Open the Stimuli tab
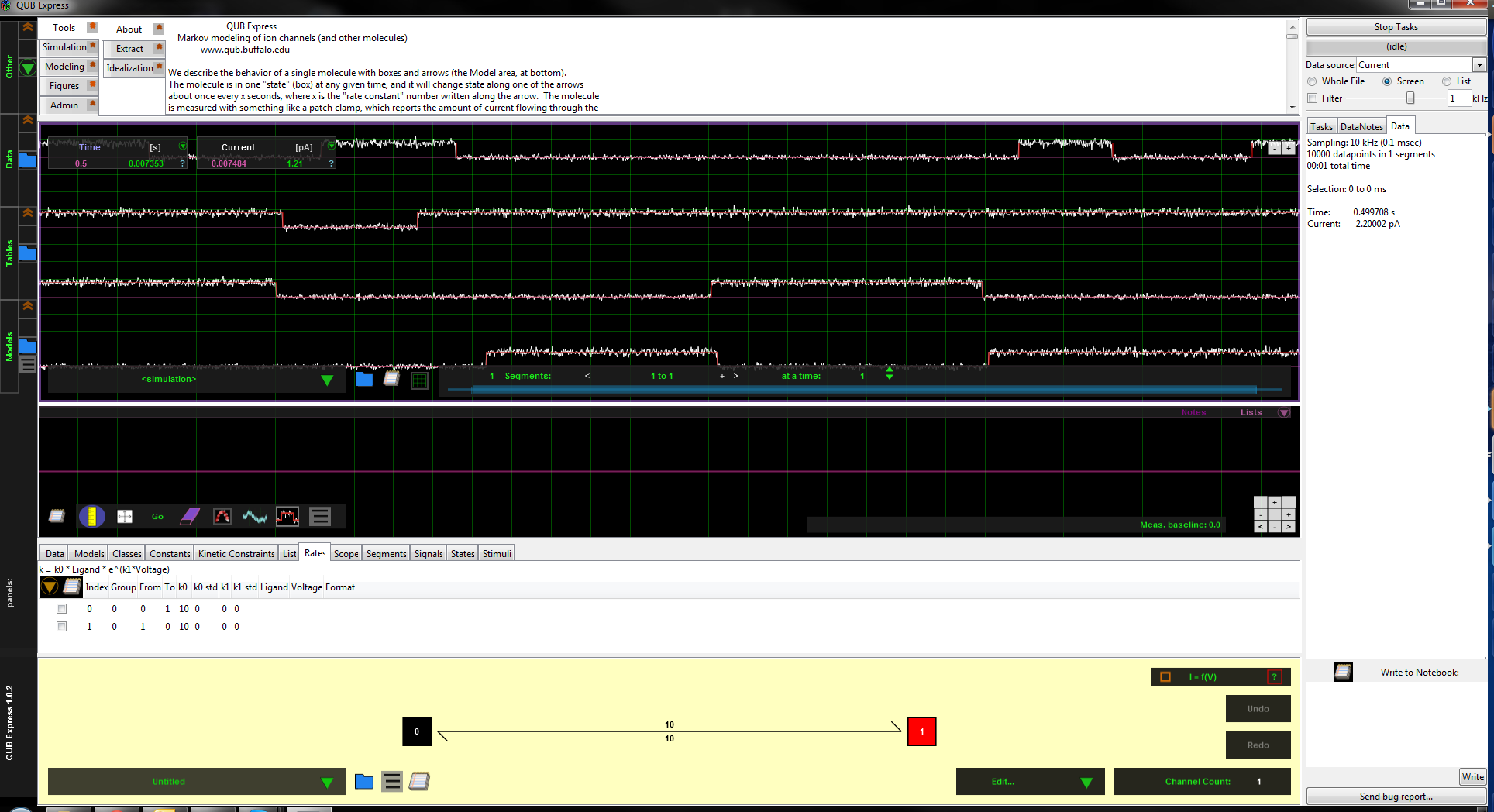The height and width of the screenshot is (812, 1494). pyautogui.click(x=497, y=553)
